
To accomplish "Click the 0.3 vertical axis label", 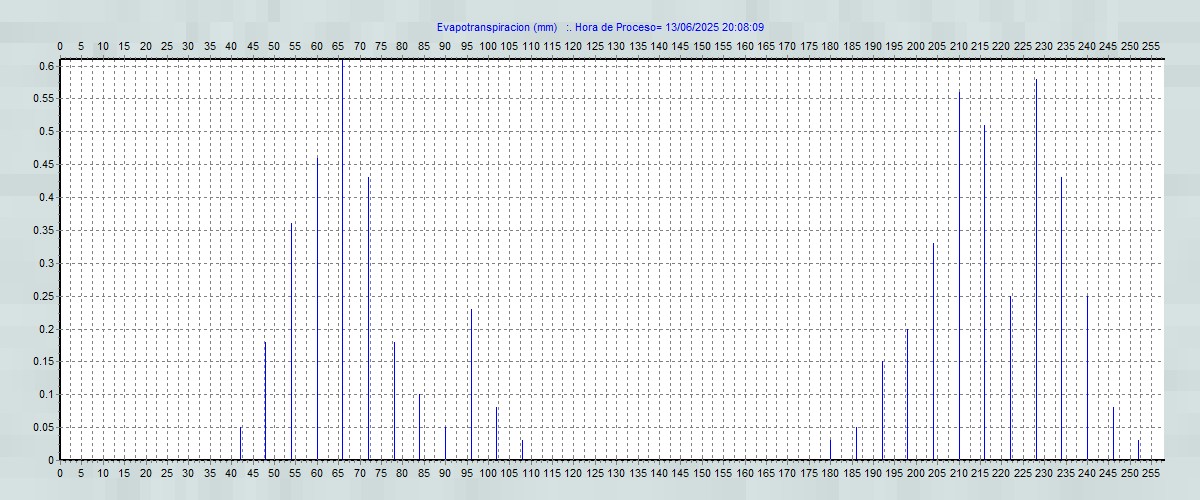I will (x=46, y=263).
